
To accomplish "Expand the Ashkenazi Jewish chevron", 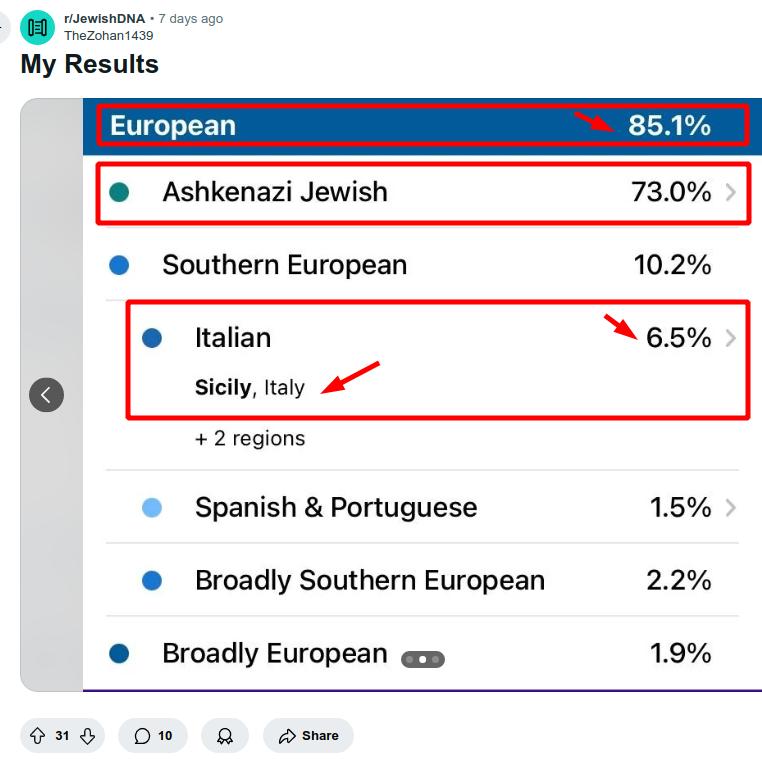I will pyautogui.click(x=730, y=192).
